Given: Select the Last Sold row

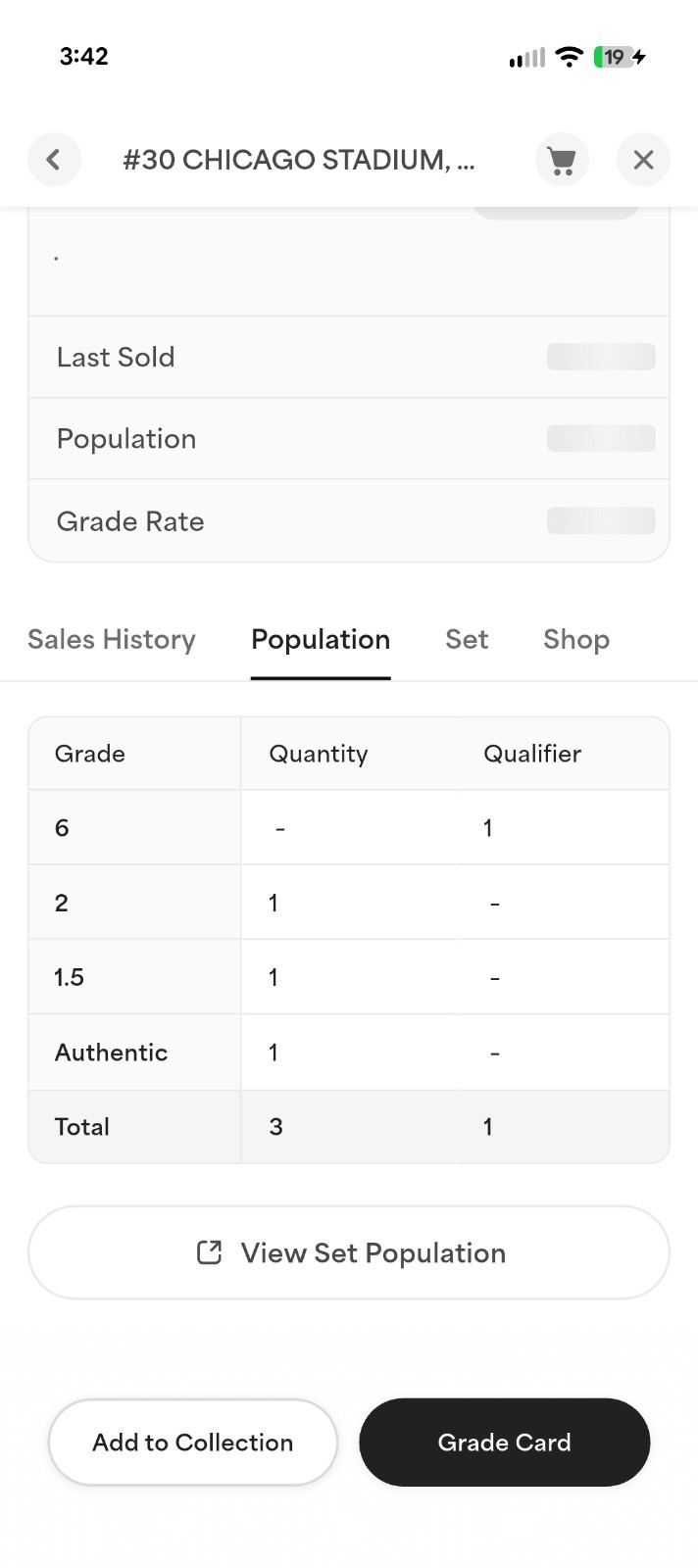Looking at the screenshot, I should click(349, 357).
